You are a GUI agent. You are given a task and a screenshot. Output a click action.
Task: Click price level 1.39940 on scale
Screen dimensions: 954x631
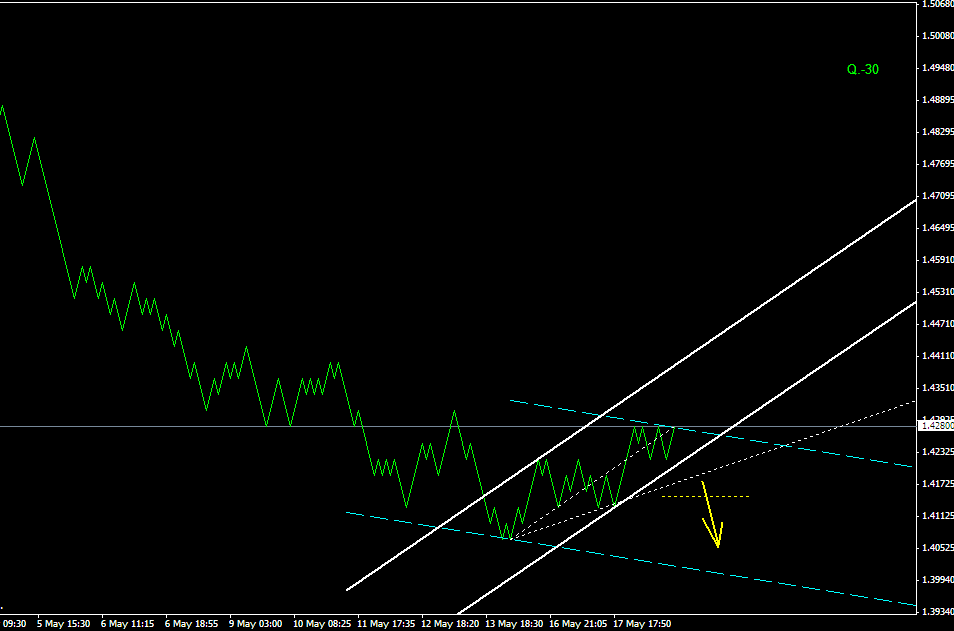pos(938,579)
